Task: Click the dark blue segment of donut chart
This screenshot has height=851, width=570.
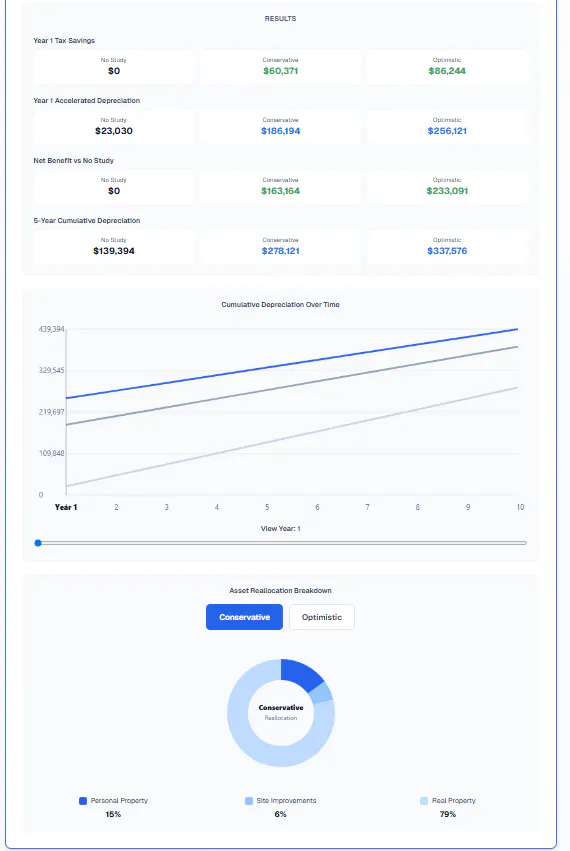Action: (x=301, y=674)
